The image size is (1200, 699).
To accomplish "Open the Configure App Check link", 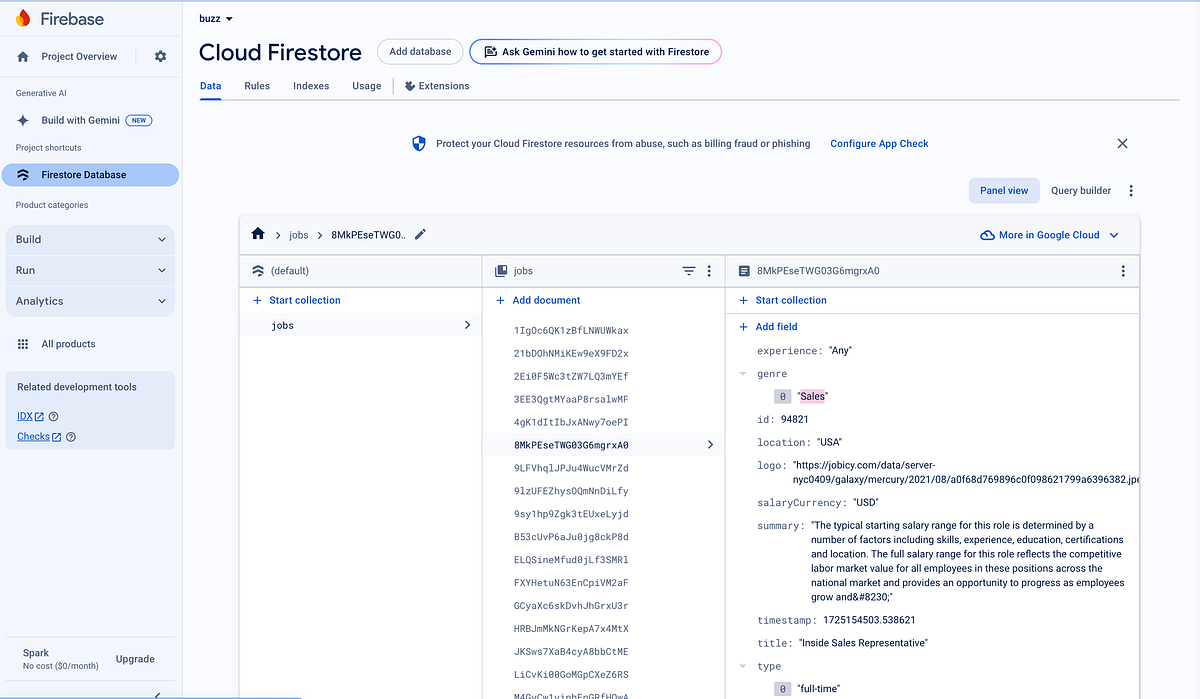I will [x=878, y=143].
